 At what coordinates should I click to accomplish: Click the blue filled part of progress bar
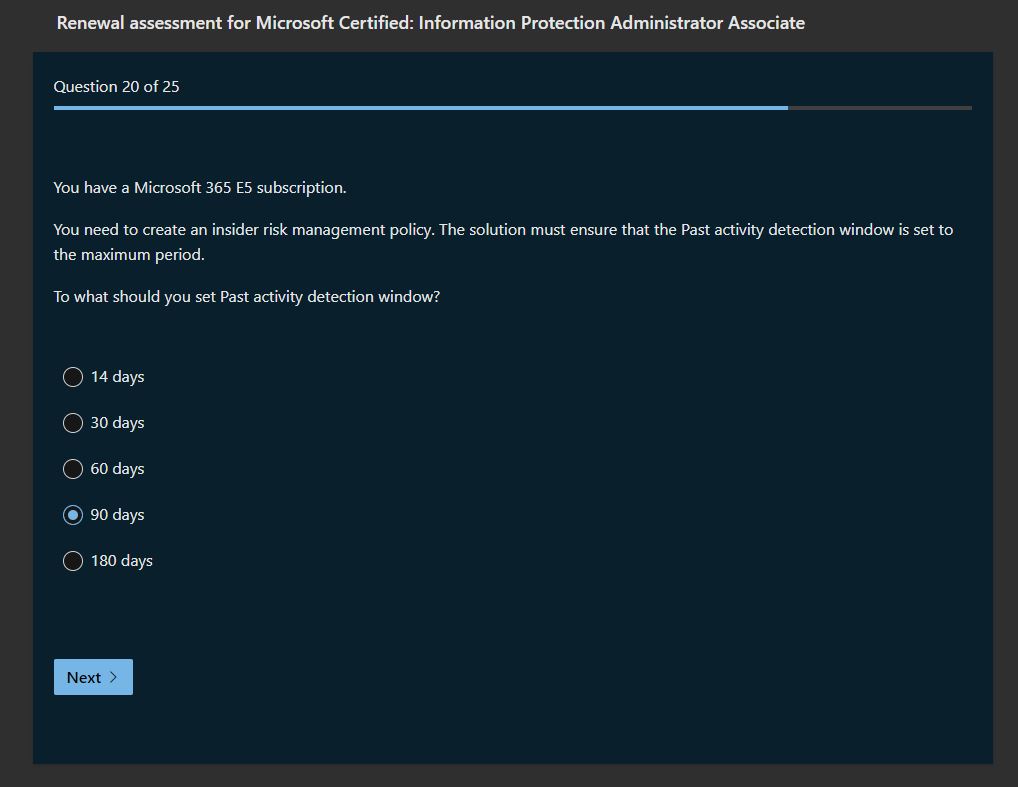[x=420, y=107]
